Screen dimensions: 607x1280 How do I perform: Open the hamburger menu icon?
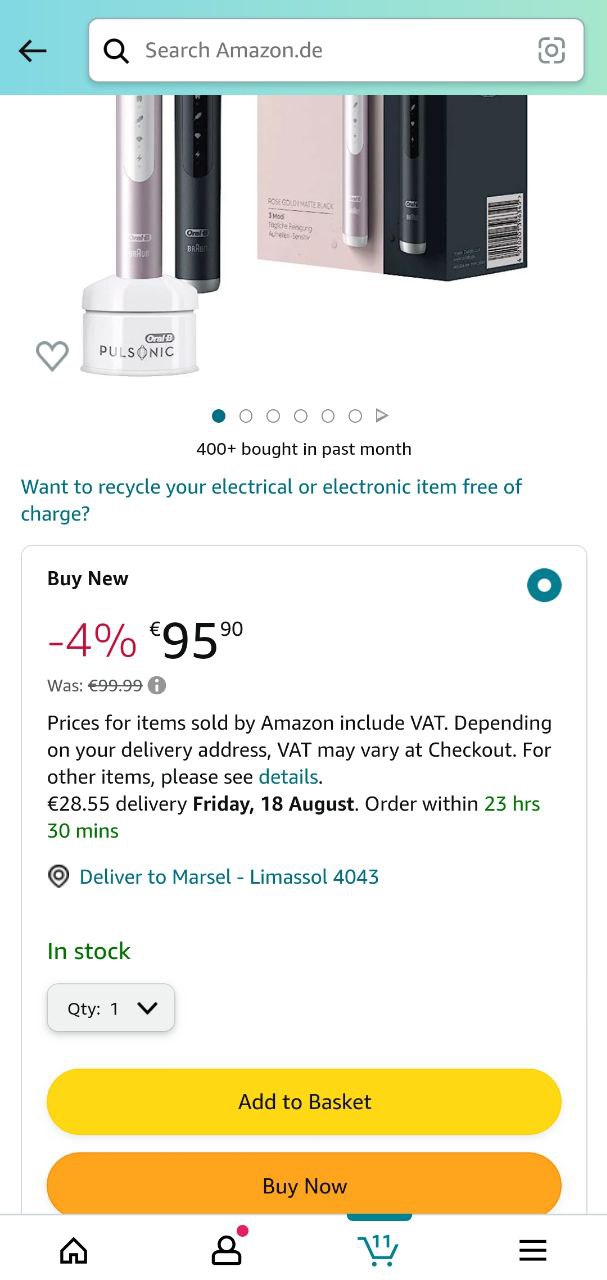point(532,1250)
